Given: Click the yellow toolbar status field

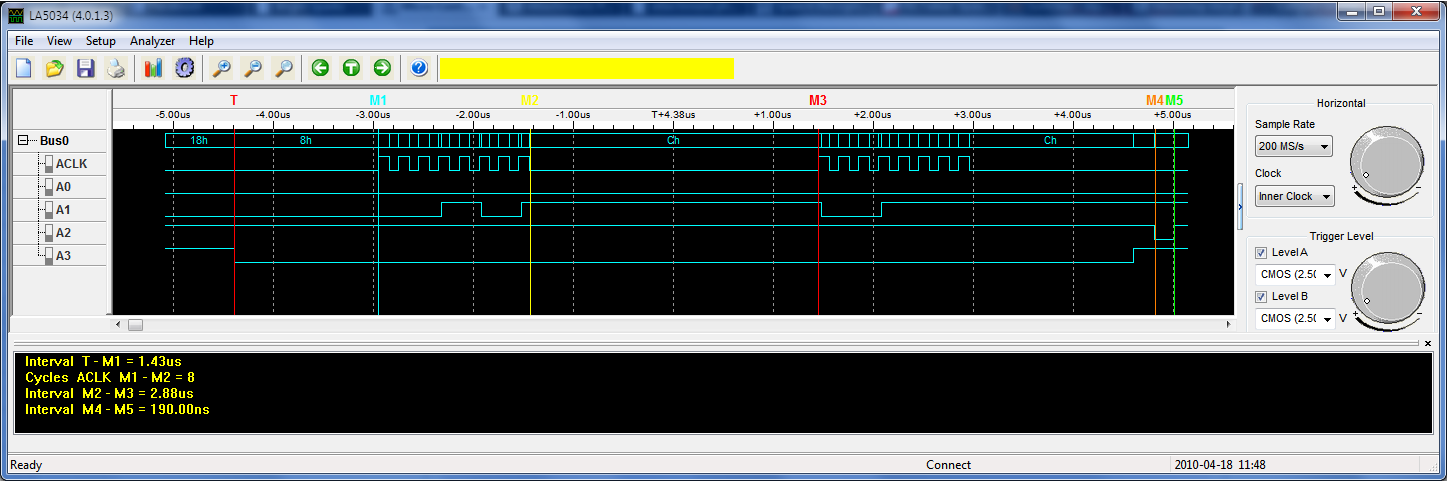Looking at the screenshot, I should point(586,68).
